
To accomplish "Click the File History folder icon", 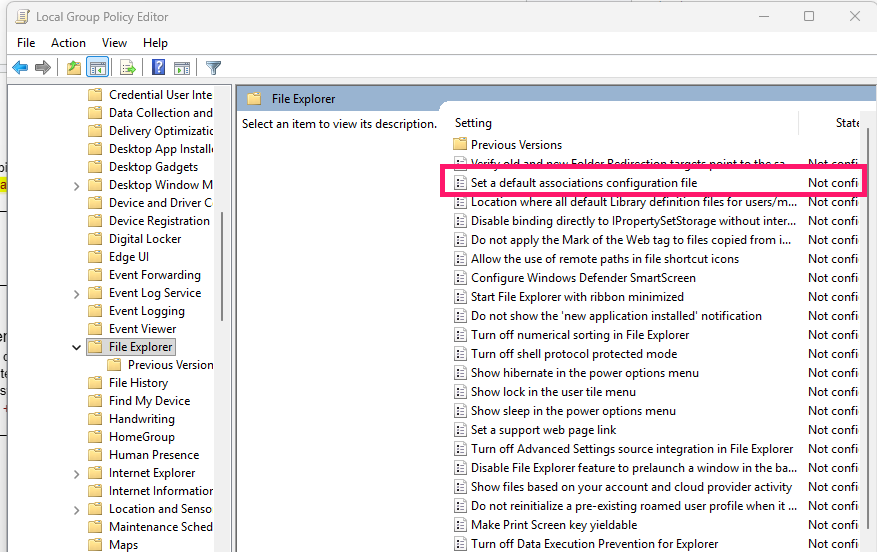I will click(96, 383).
